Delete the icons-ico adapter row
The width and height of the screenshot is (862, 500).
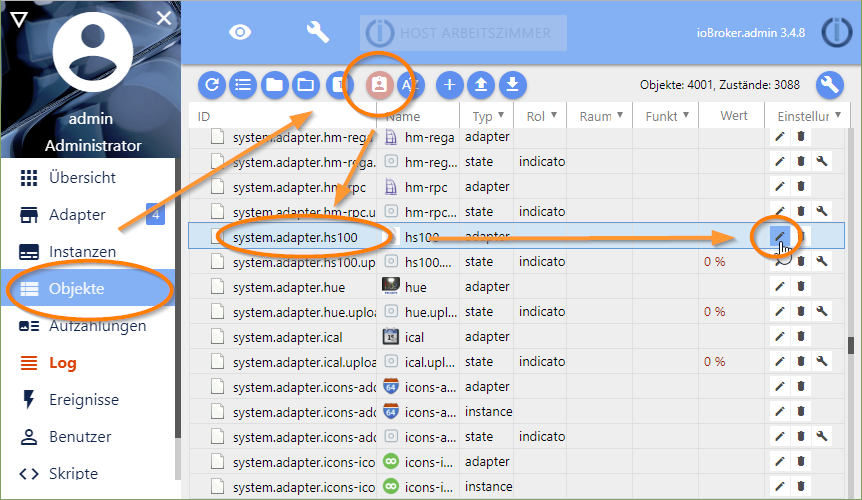point(801,462)
